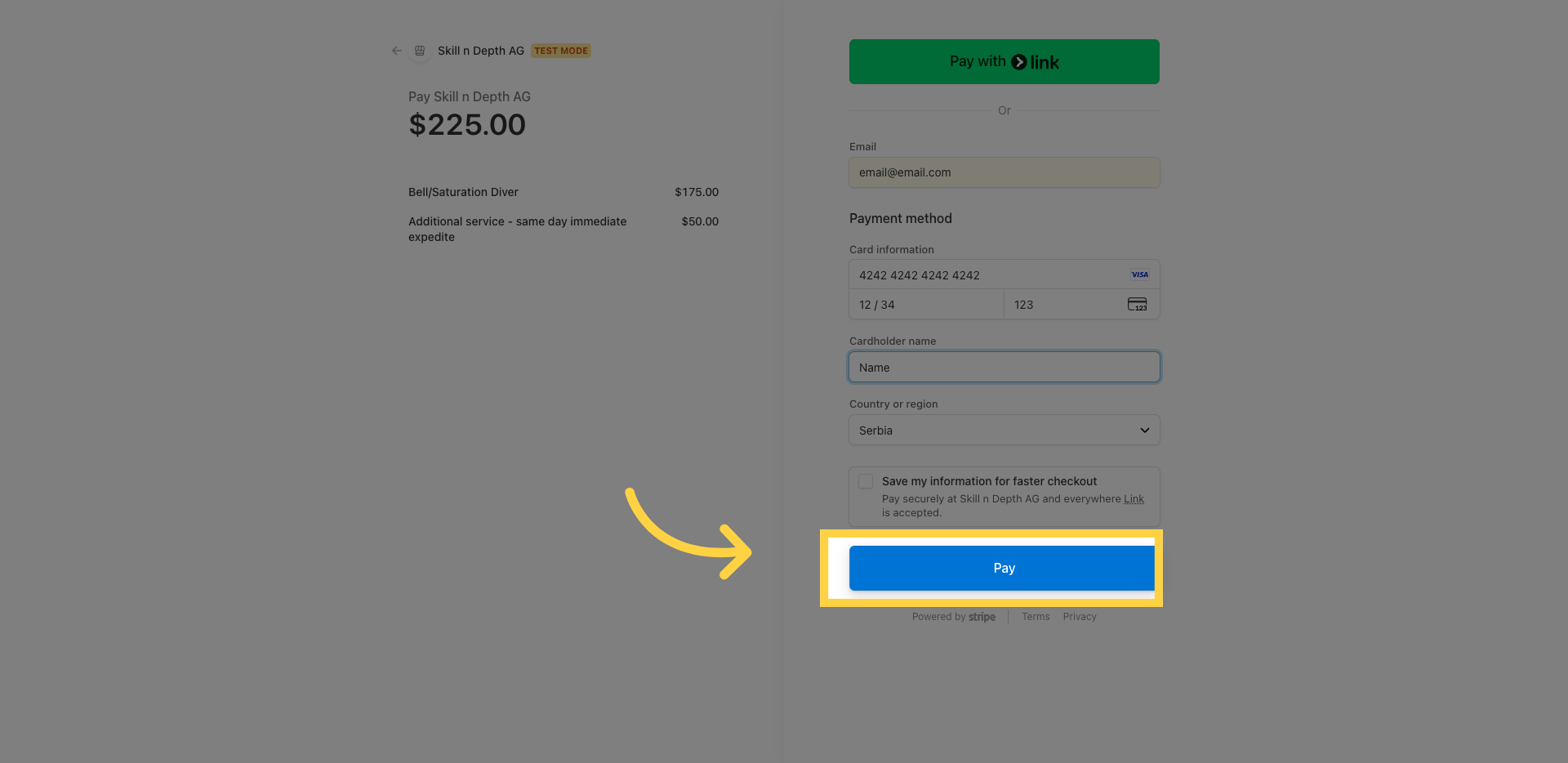This screenshot has height=763, width=1568.
Task: Expand the Serbia country selection
Action: pos(1004,430)
